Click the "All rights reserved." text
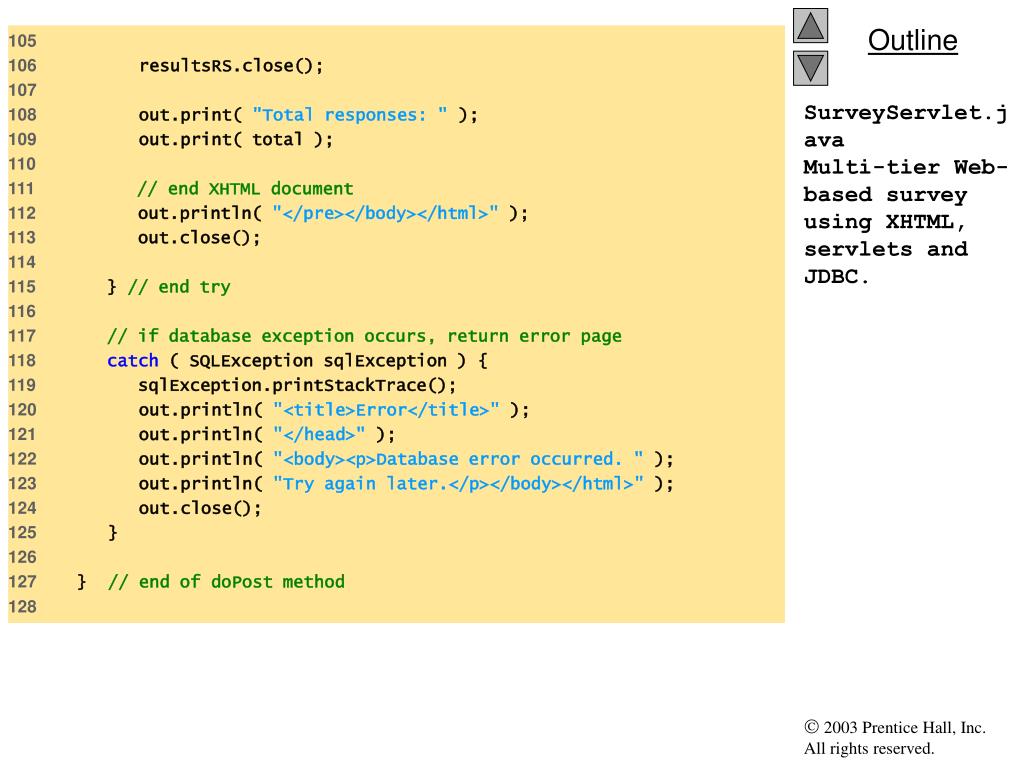The height and width of the screenshot is (768, 1024). pos(869,748)
